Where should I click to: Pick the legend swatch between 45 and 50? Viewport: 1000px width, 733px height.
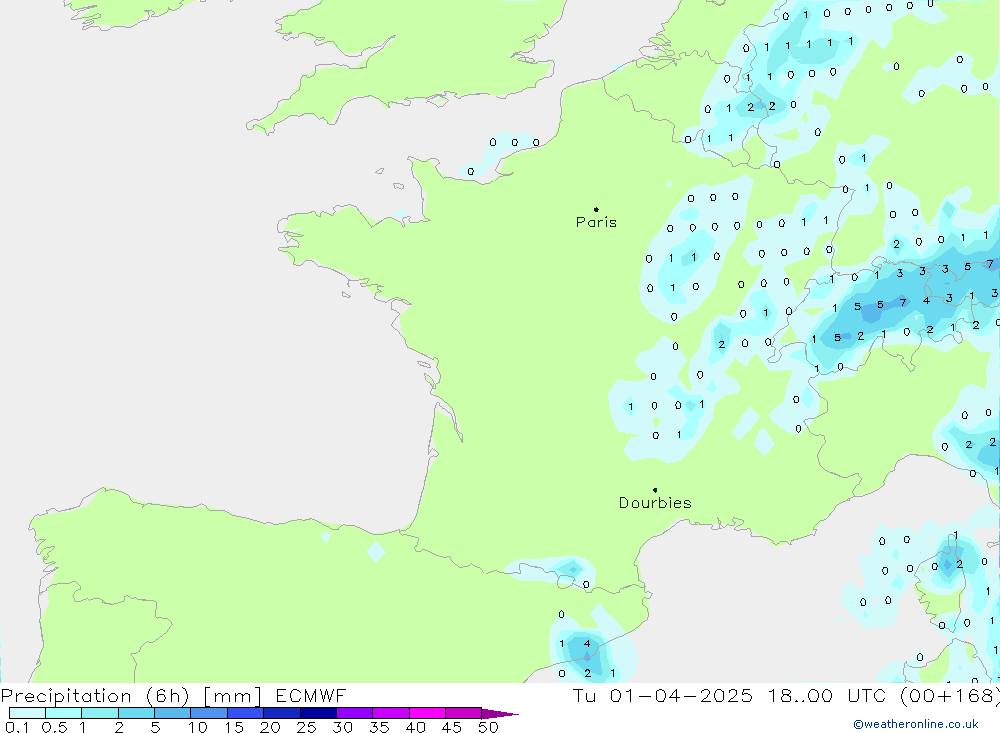[464, 713]
